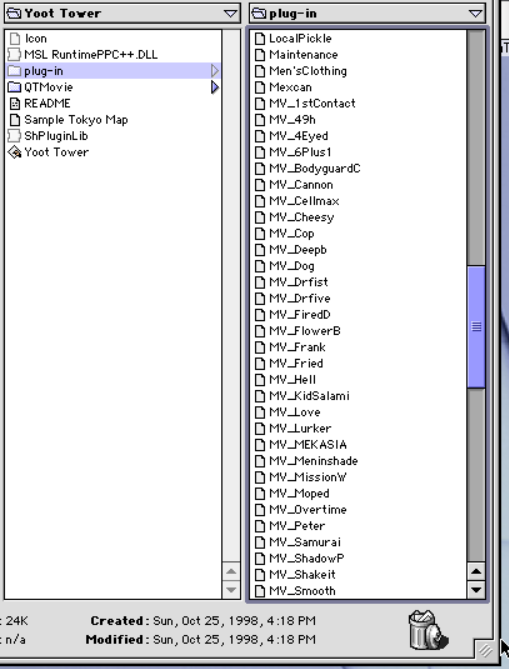
Task: Select the MV_FlowerB file name
Action: click(305, 331)
